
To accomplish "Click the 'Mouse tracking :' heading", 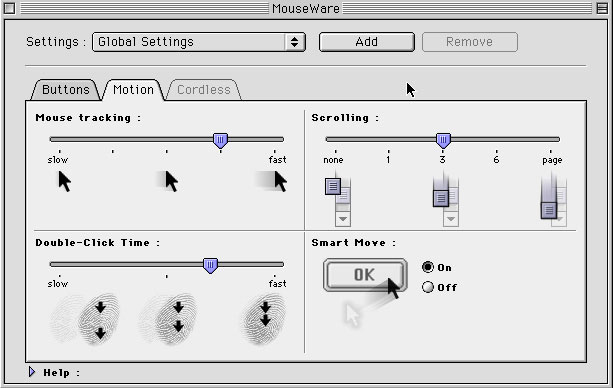I will [x=88, y=118].
